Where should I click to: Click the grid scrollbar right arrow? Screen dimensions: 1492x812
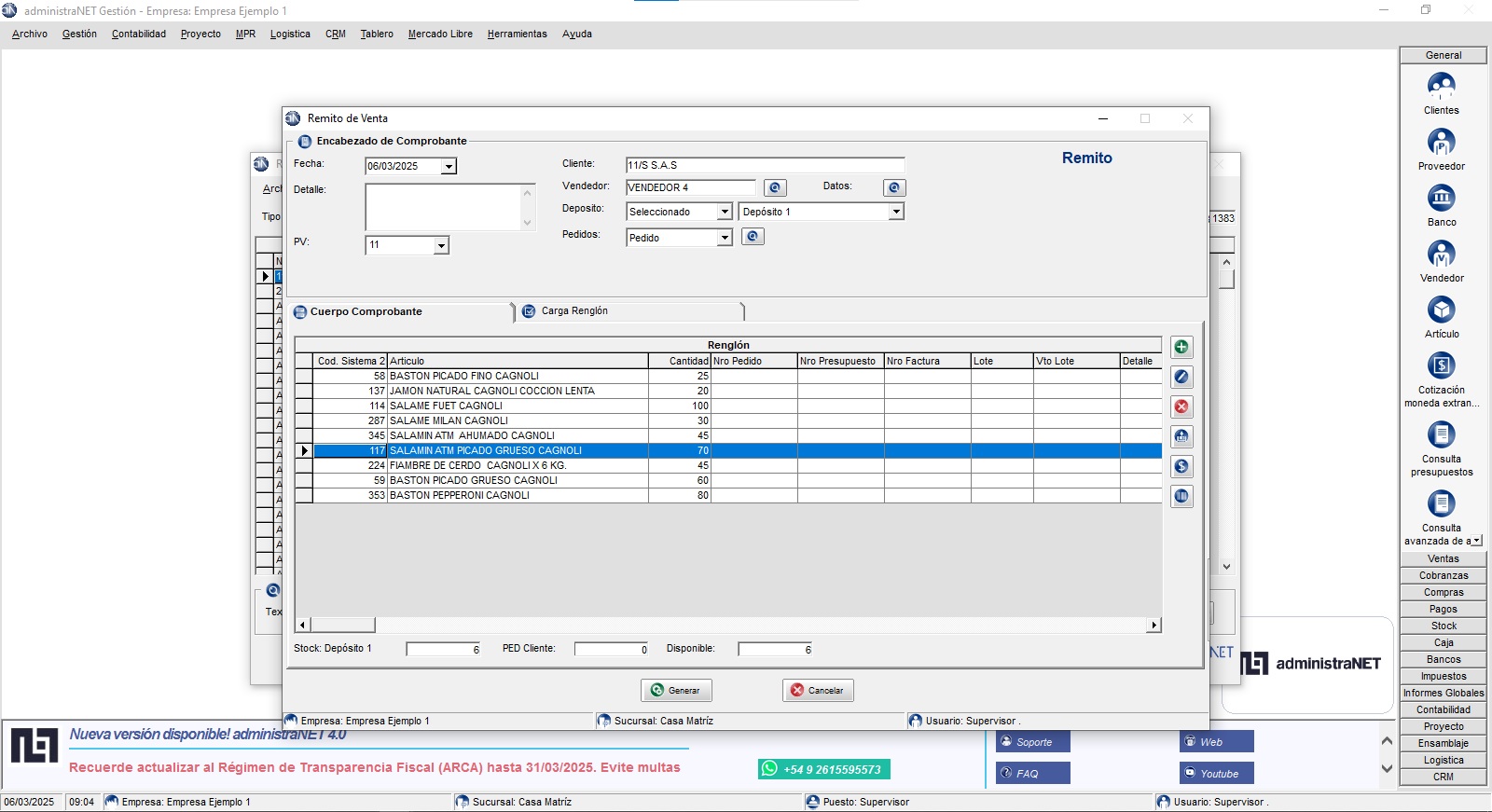click(x=1154, y=625)
